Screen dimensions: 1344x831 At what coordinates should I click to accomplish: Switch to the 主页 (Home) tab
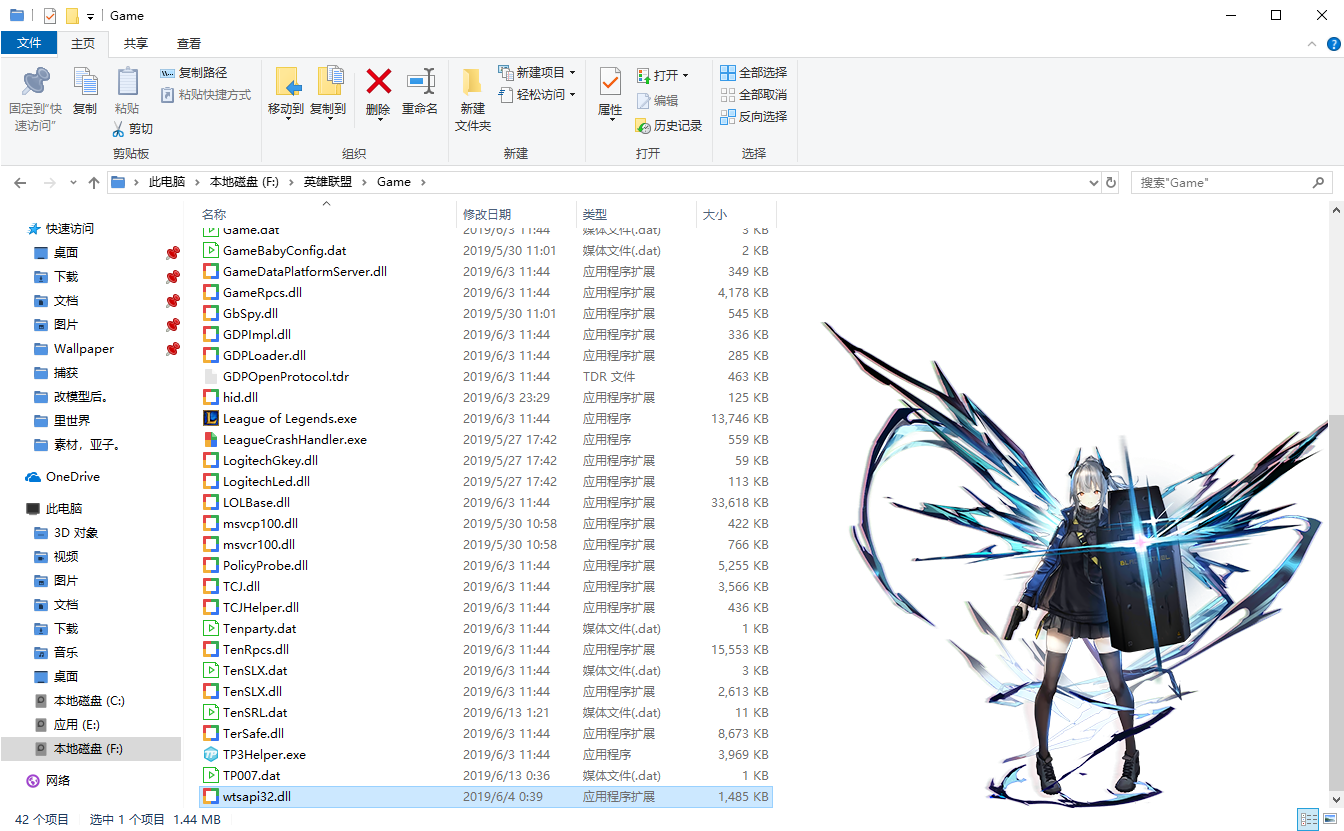pyautogui.click(x=83, y=44)
